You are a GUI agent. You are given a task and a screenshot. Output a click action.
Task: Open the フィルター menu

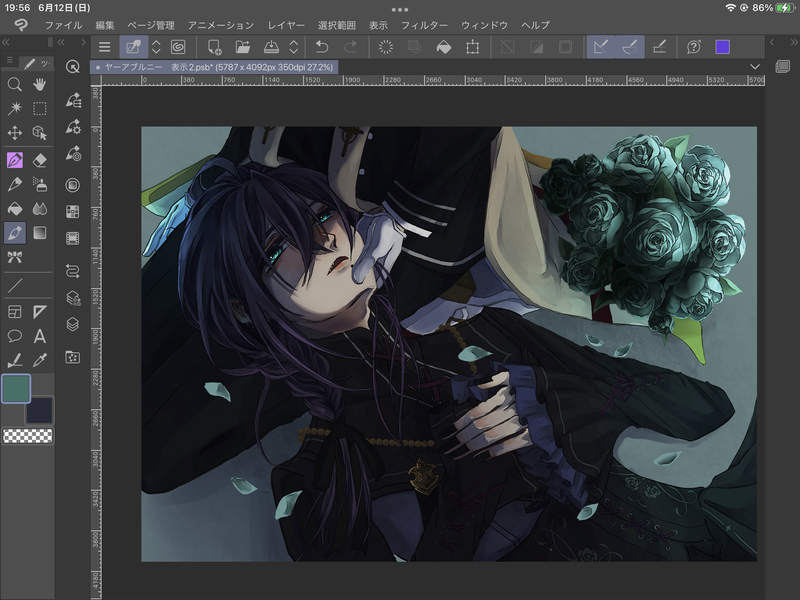pos(424,25)
